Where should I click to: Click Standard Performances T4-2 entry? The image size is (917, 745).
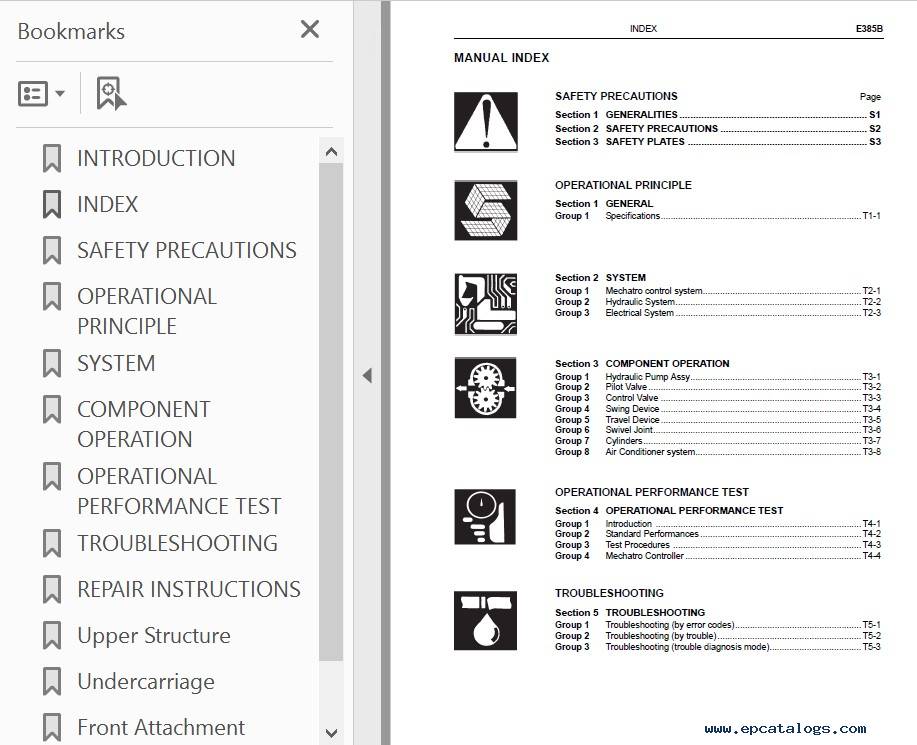(x=718, y=534)
